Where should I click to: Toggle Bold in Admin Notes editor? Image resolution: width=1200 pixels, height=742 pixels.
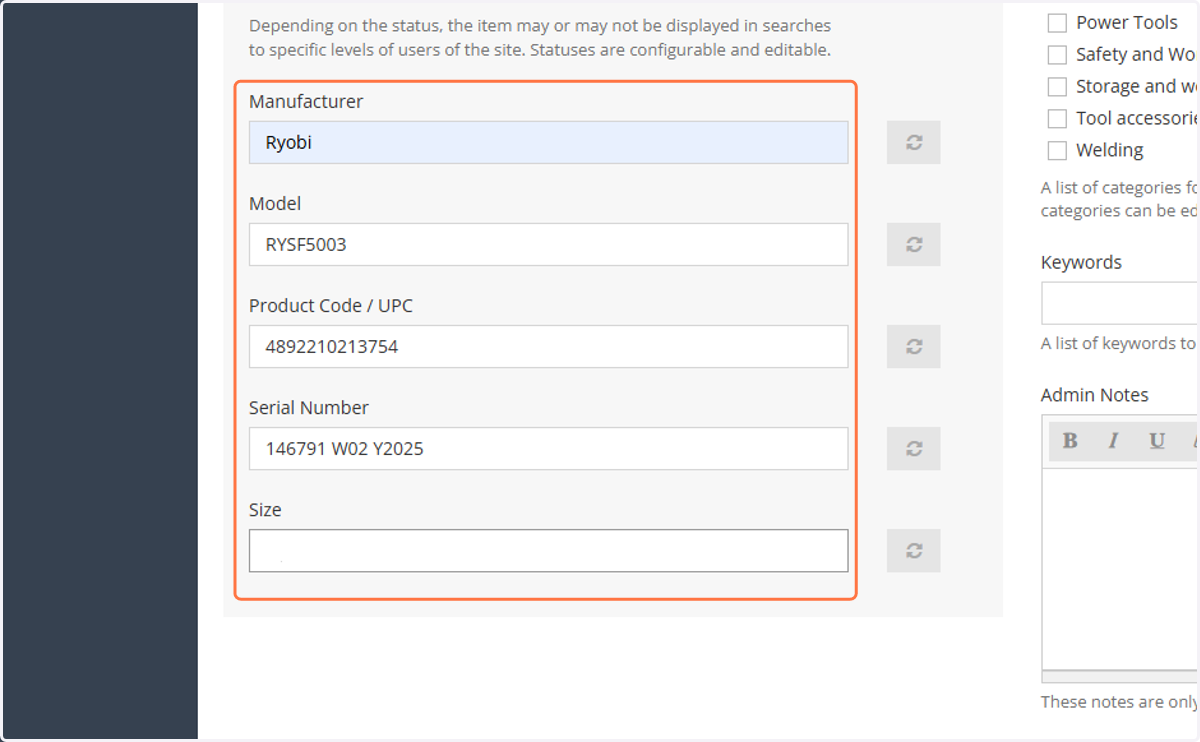click(x=1070, y=441)
